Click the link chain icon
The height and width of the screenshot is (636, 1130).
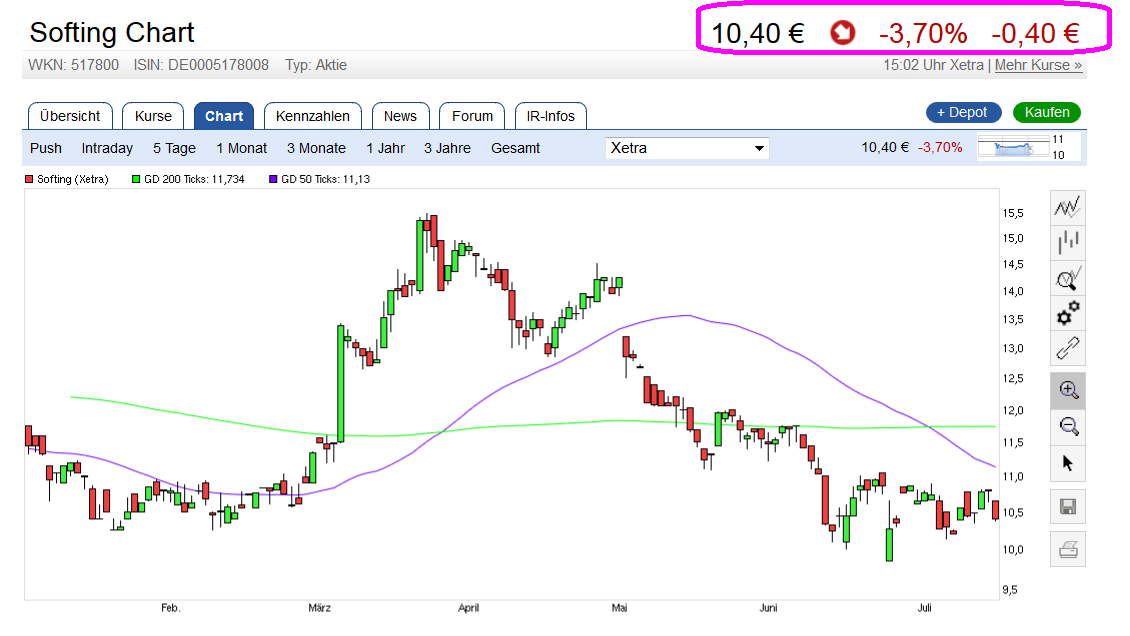[1067, 349]
